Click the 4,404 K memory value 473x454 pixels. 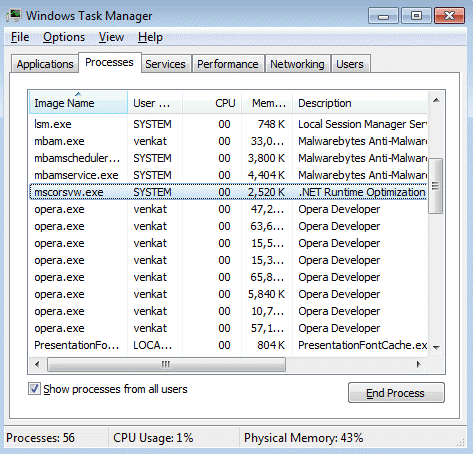coord(266,175)
